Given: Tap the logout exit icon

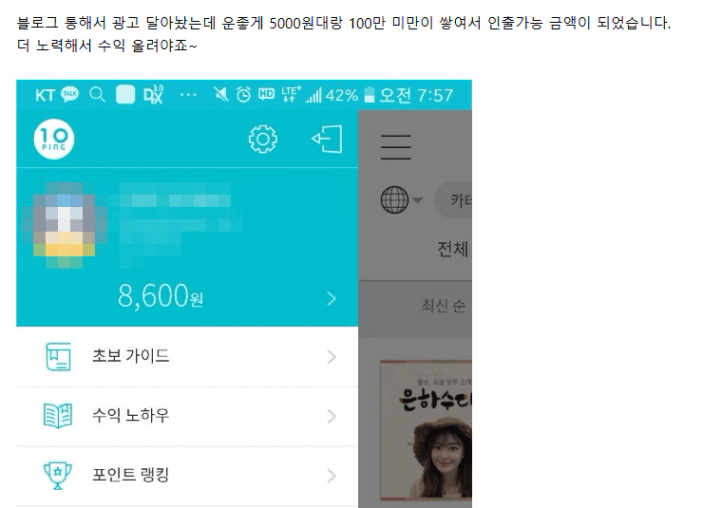Looking at the screenshot, I should 327,139.
